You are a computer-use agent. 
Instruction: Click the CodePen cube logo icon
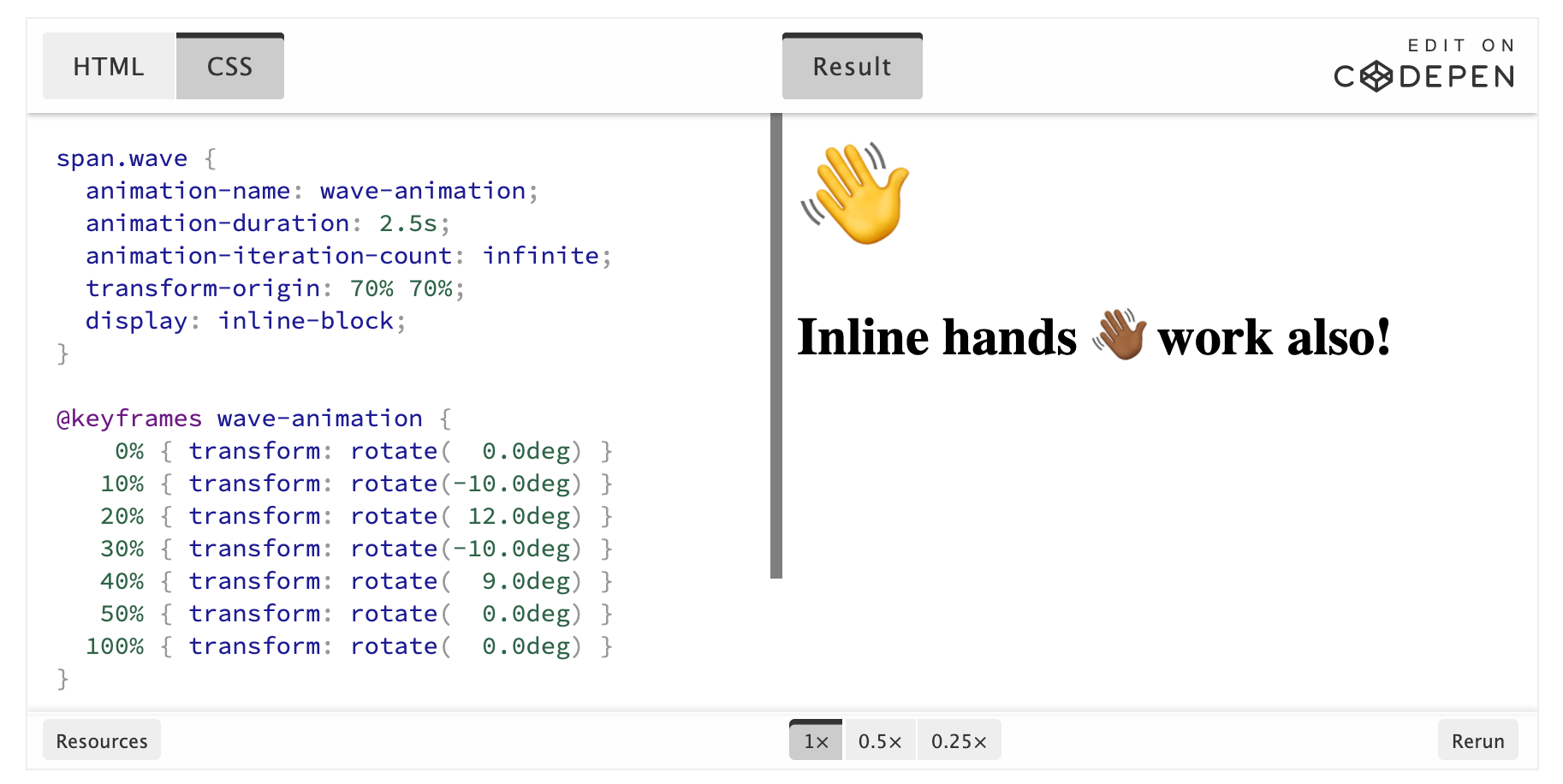1376,77
